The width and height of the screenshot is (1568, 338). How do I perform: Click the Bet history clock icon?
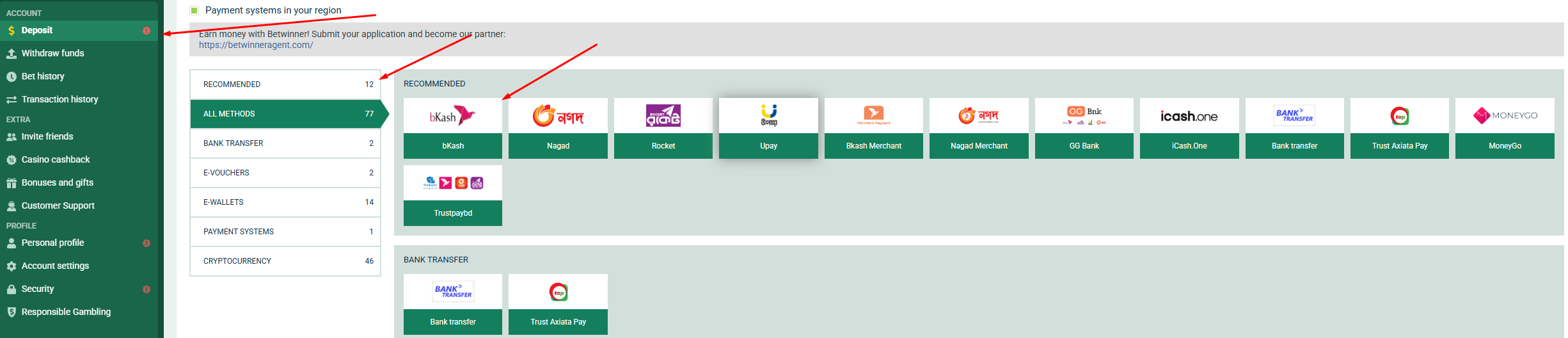[x=12, y=77]
